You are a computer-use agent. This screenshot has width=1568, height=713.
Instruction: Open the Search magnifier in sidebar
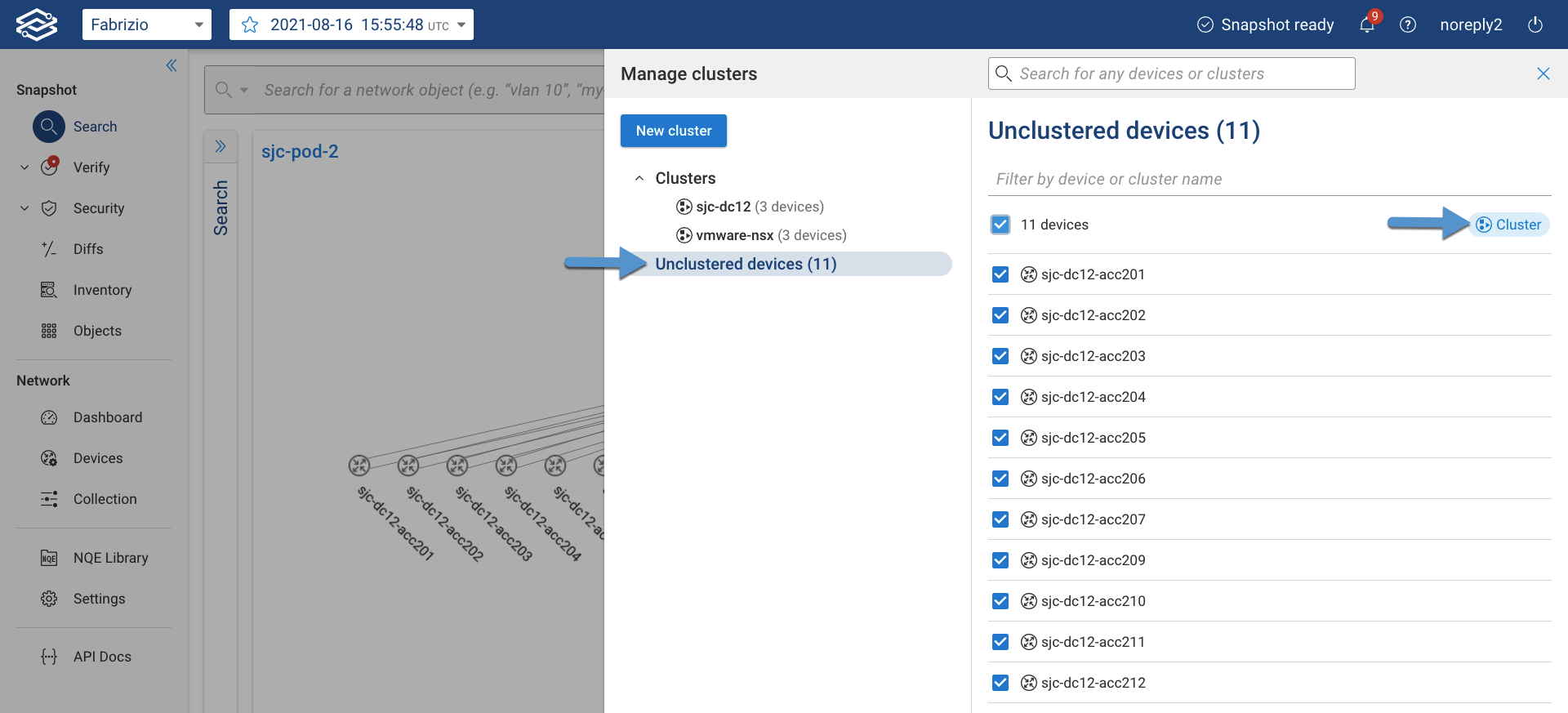(49, 127)
